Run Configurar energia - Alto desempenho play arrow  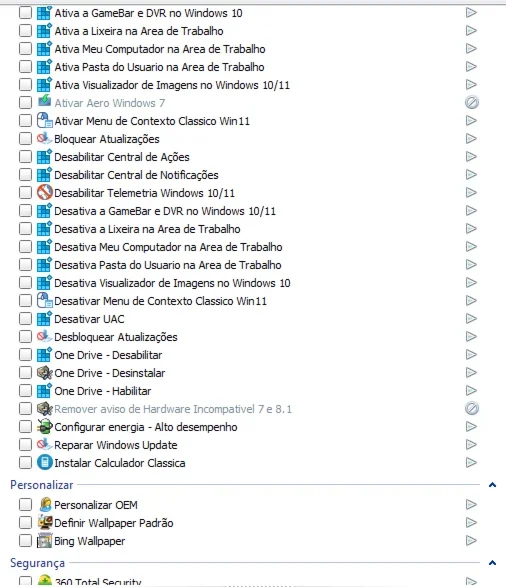click(x=471, y=427)
